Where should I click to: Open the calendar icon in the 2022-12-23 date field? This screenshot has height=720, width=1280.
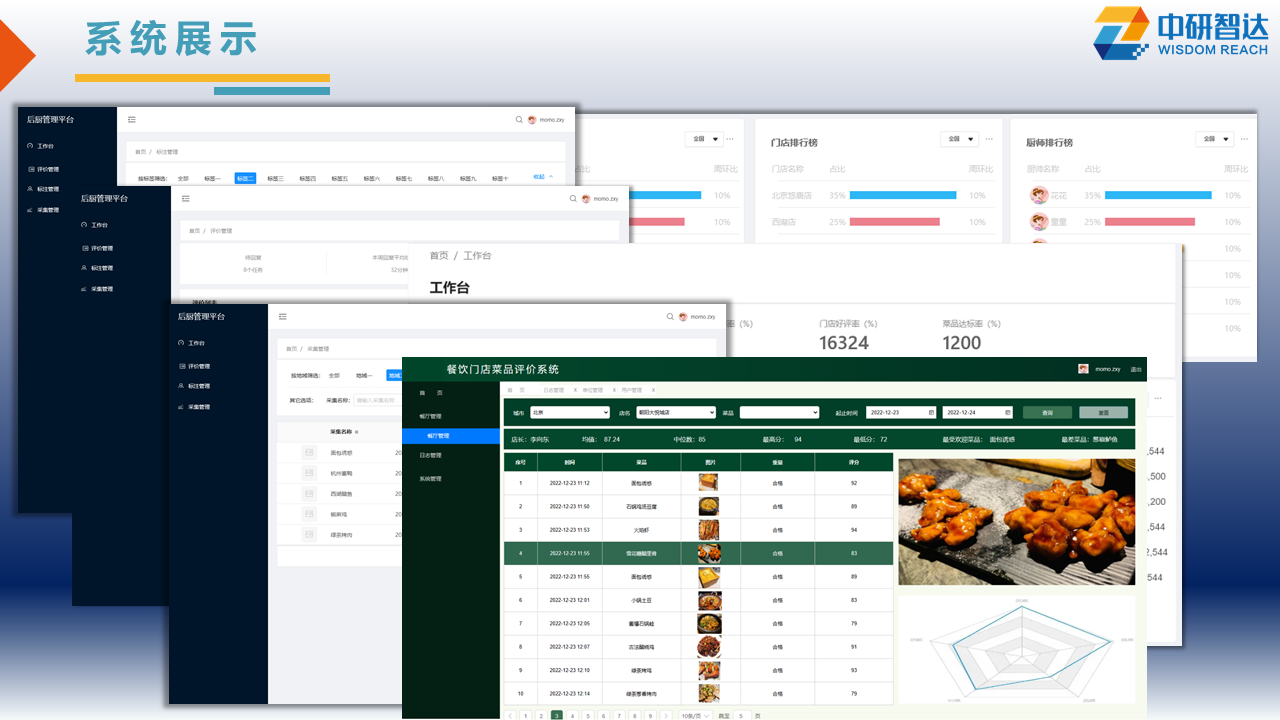point(931,412)
